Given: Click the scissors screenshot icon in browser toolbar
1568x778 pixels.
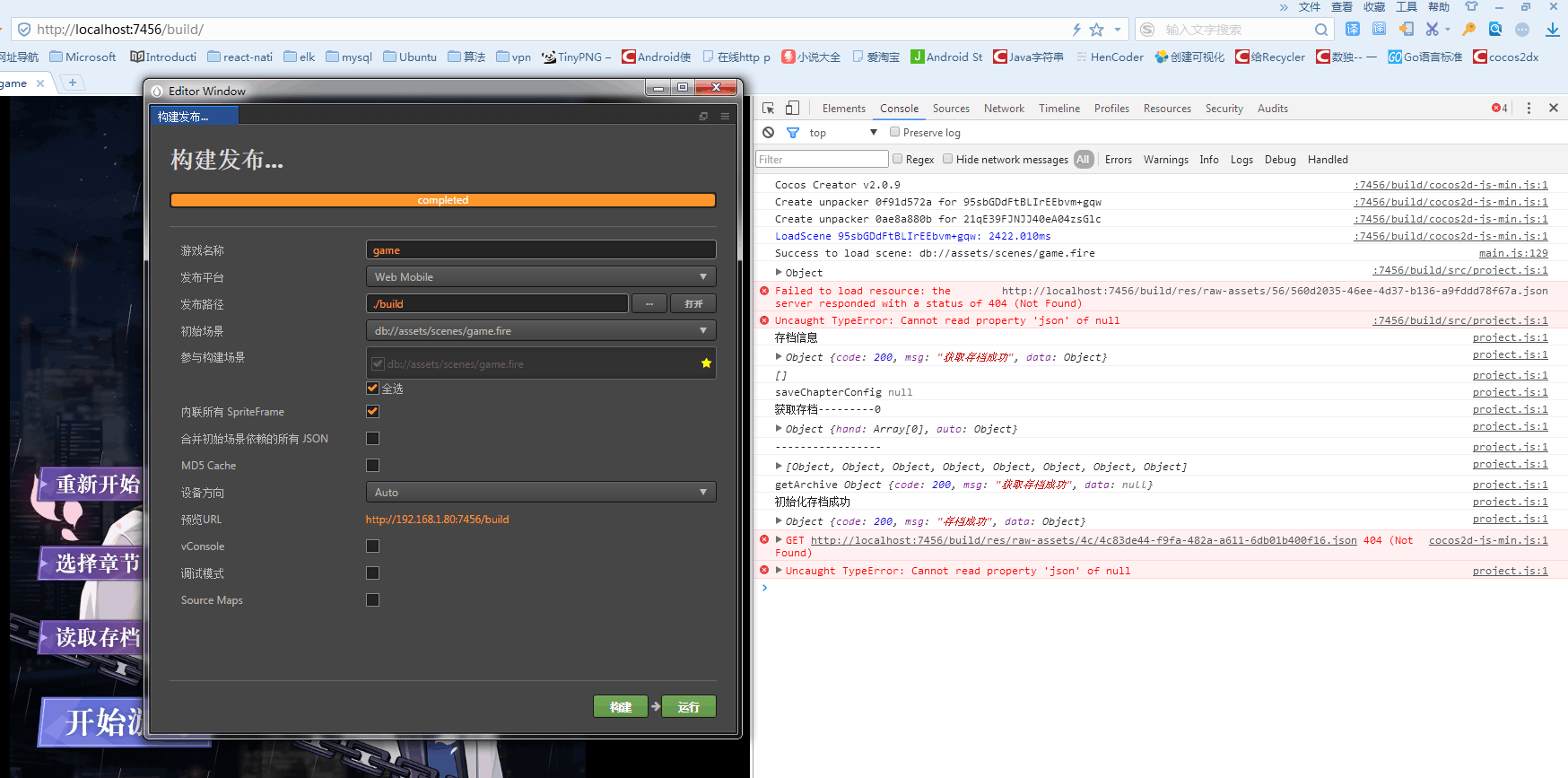Looking at the screenshot, I should (1433, 30).
